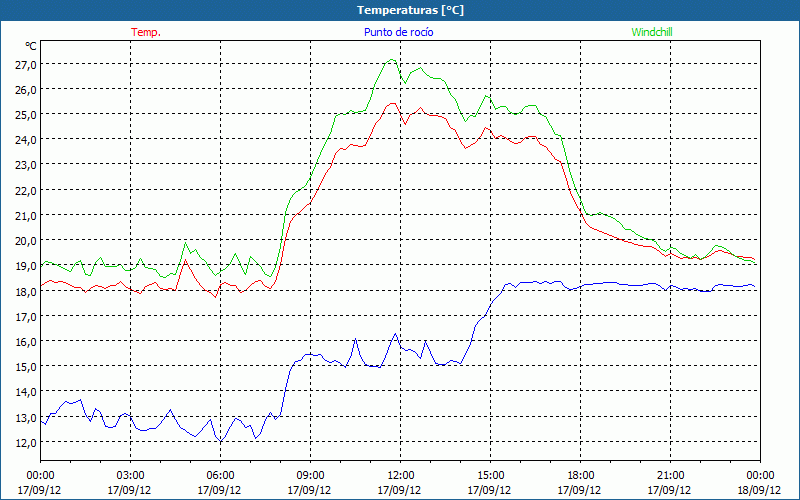Click the 17,0 y-axis value
The height and width of the screenshot is (500, 800).
[26, 317]
